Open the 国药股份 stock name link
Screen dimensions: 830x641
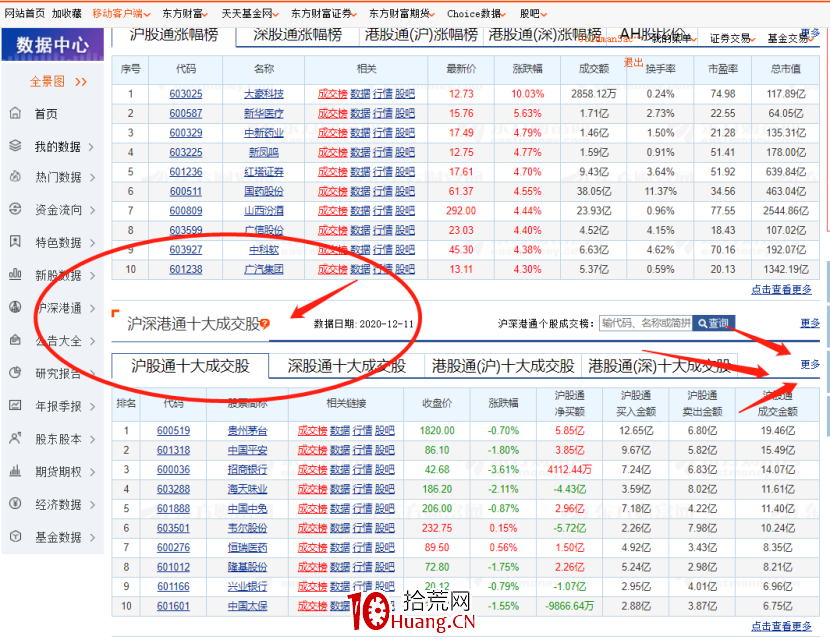pos(264,191)
